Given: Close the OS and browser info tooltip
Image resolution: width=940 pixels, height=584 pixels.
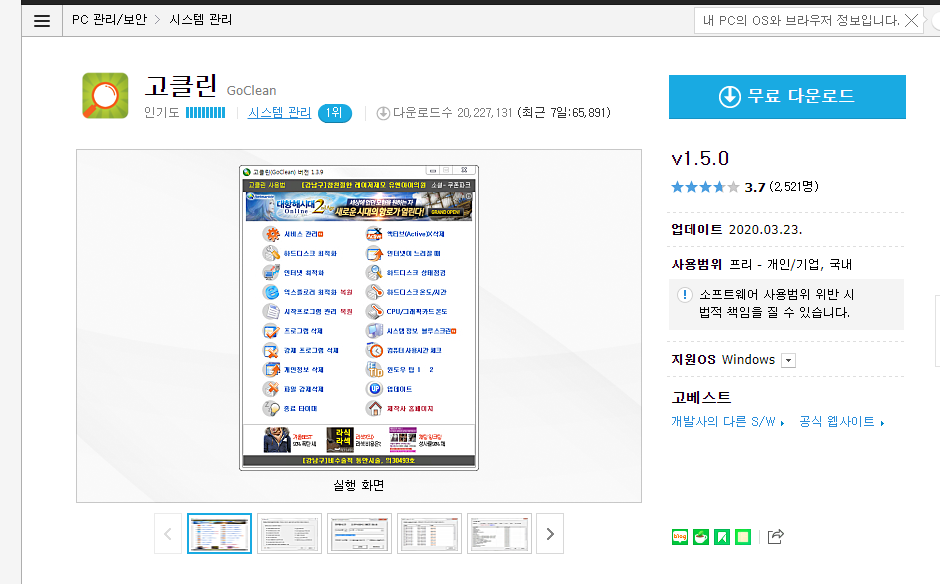Looking at the screenshot, I should [x=911, y=21].
